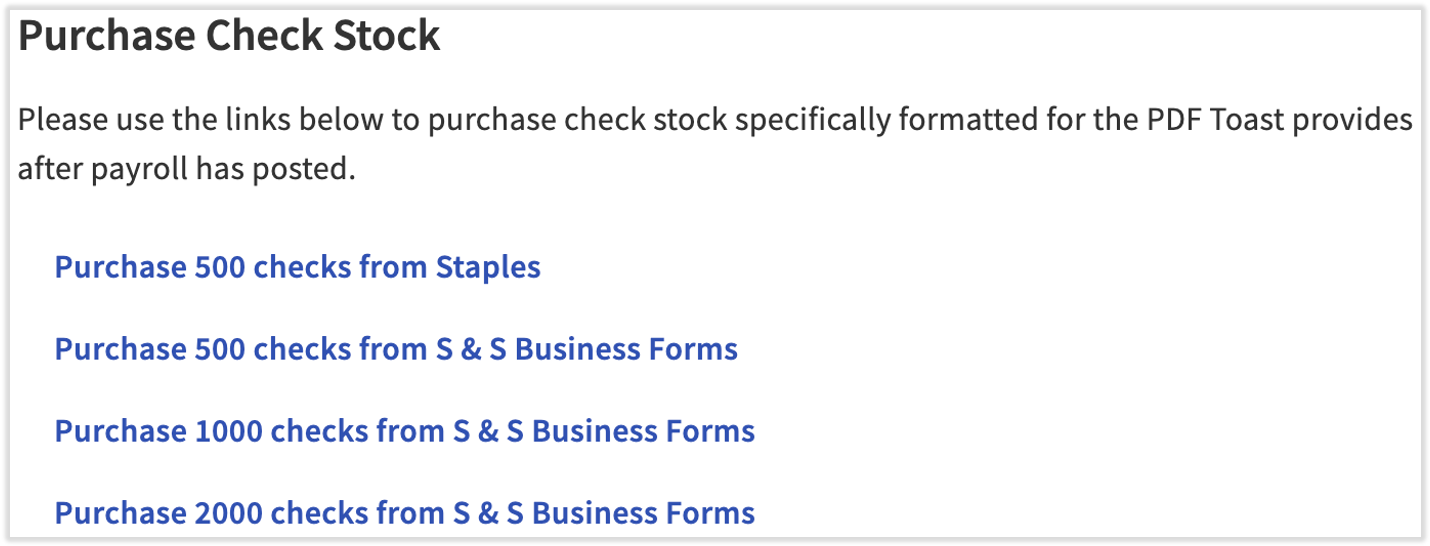1430x546 pixels.
Task: Follow the Purchase 1000 checks S & S link
Action: tap(404, 431)
